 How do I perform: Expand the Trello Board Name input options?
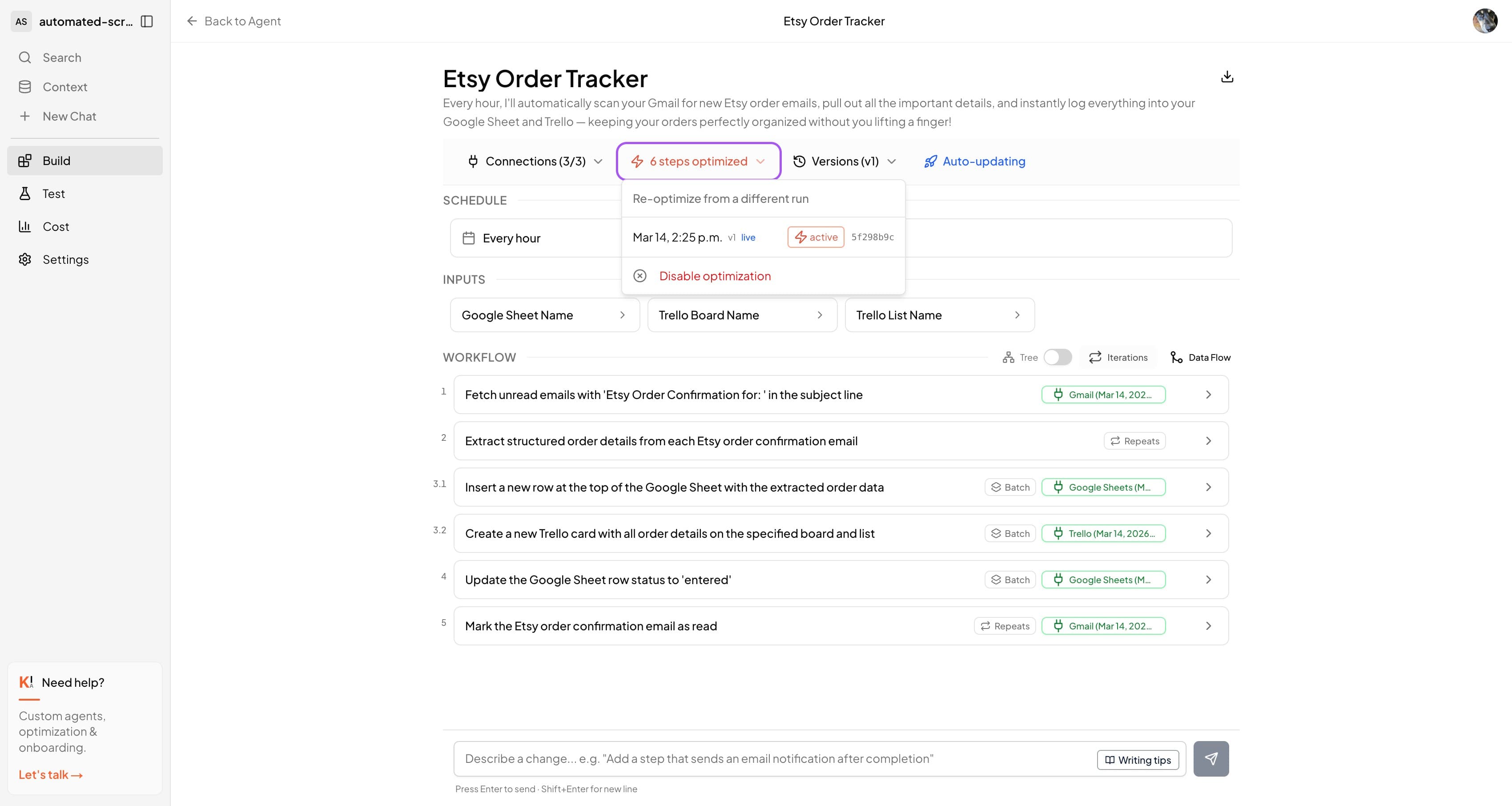point(820,315)
